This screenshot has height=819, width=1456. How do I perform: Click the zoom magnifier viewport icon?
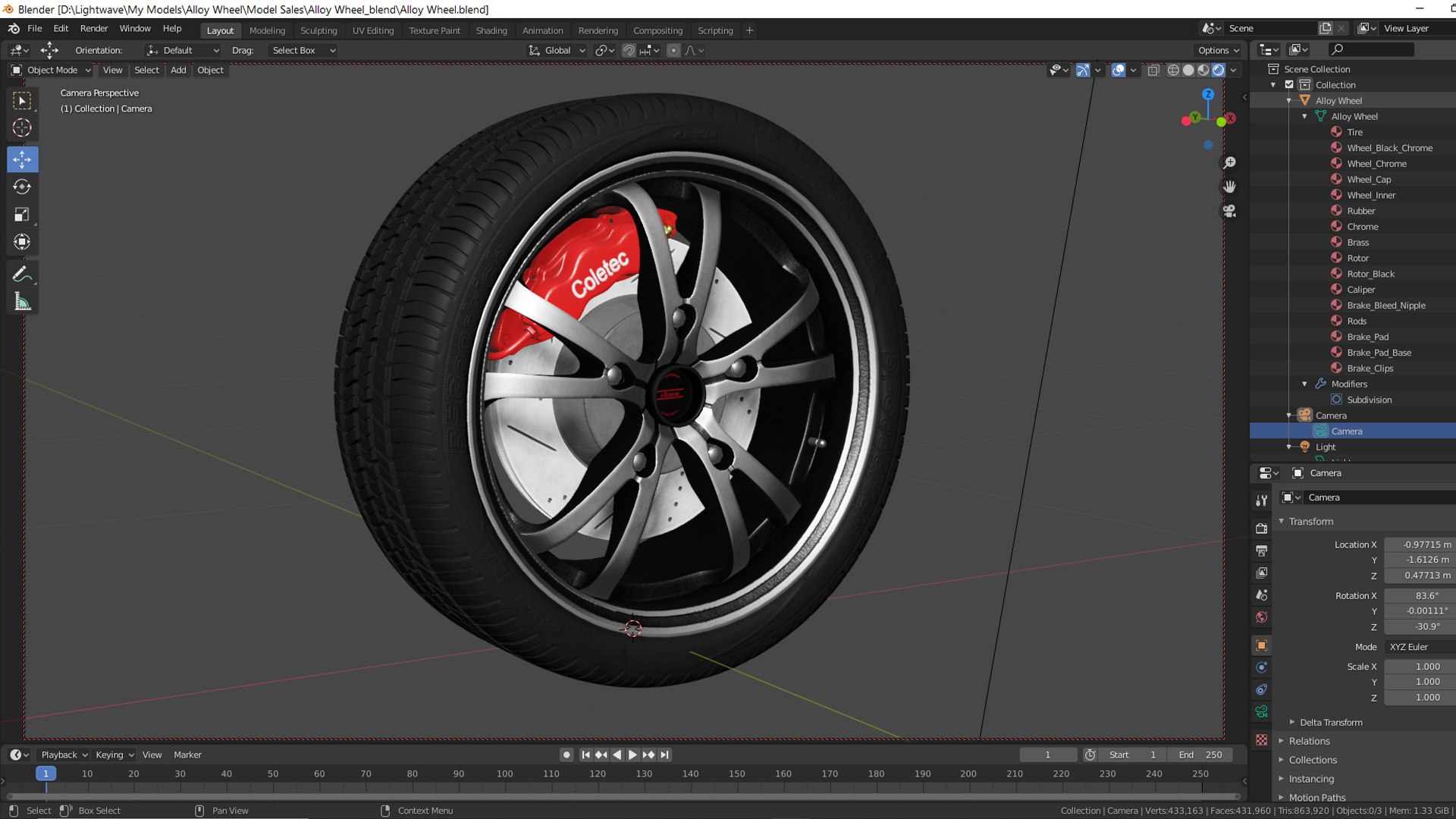click(1229, 163)
